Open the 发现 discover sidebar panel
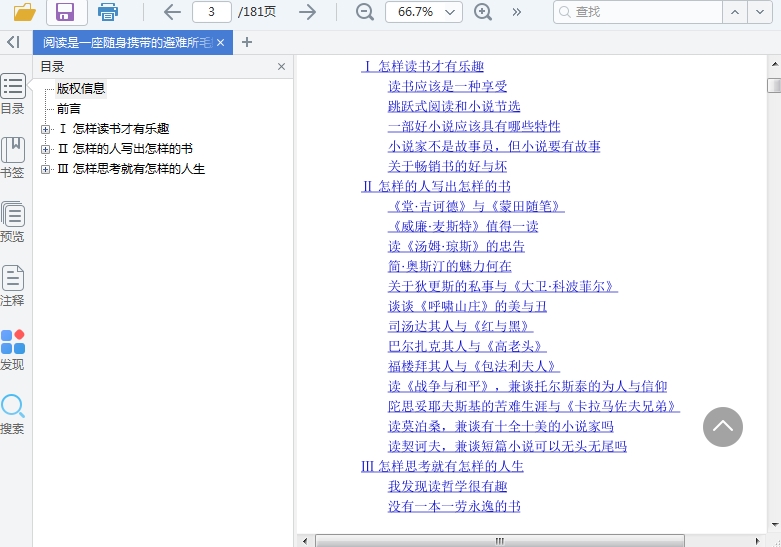Screen dimensions: 781x547 point(12,350)
